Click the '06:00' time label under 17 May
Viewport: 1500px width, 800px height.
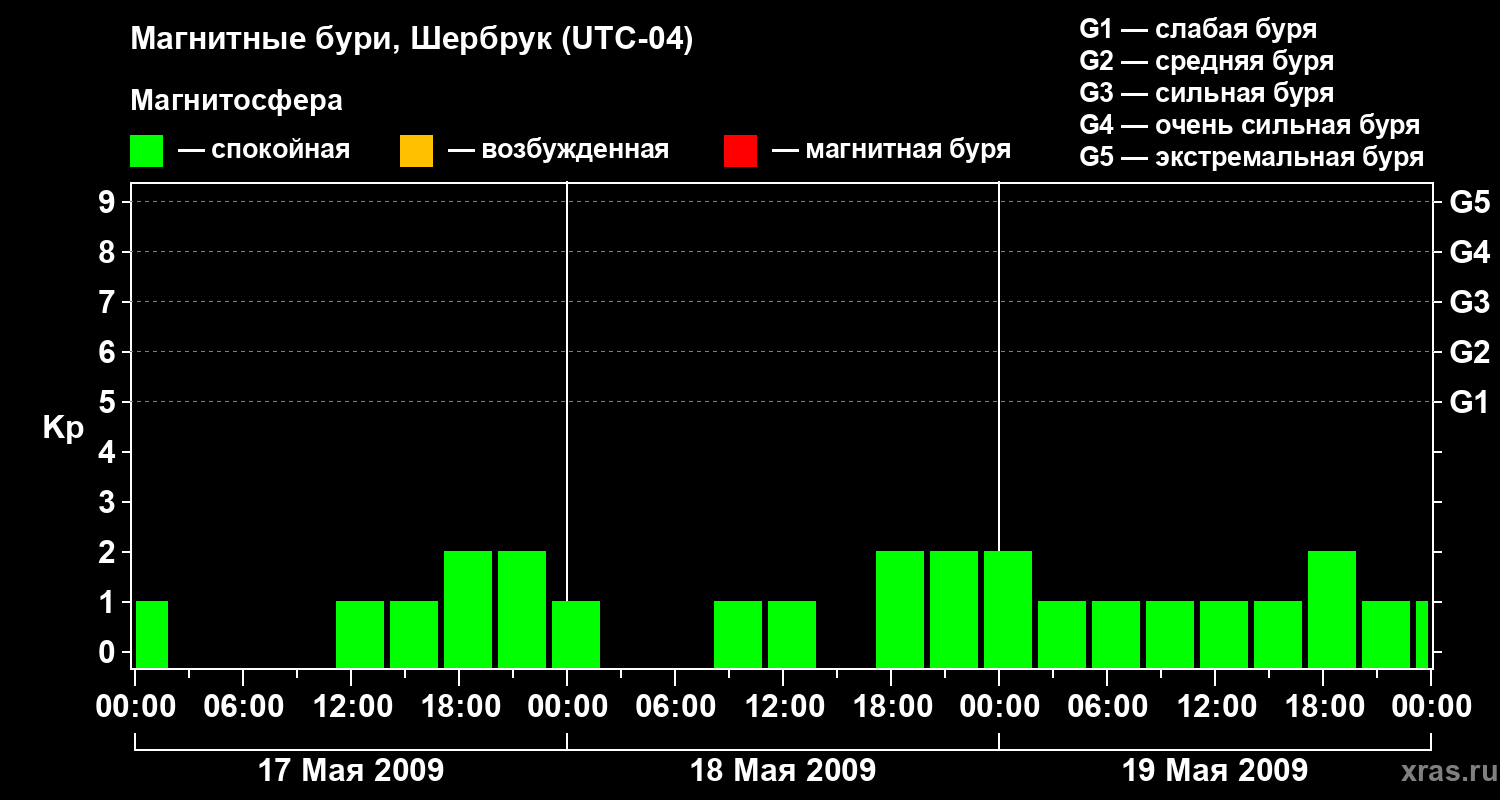[243, 706]
